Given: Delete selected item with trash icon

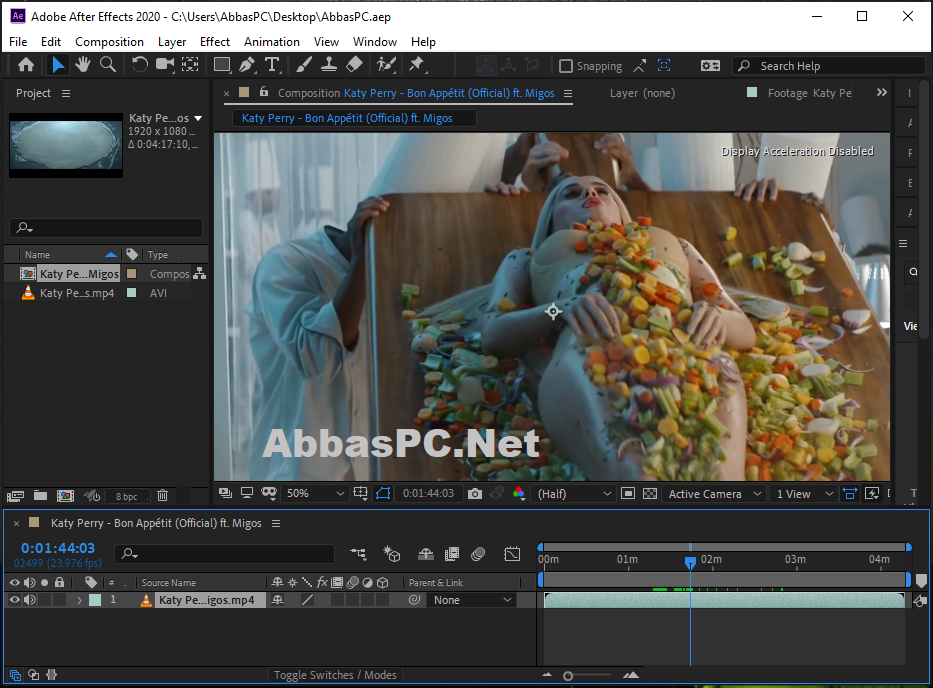Looking at the screenshot, I should (x=162, y=495).
